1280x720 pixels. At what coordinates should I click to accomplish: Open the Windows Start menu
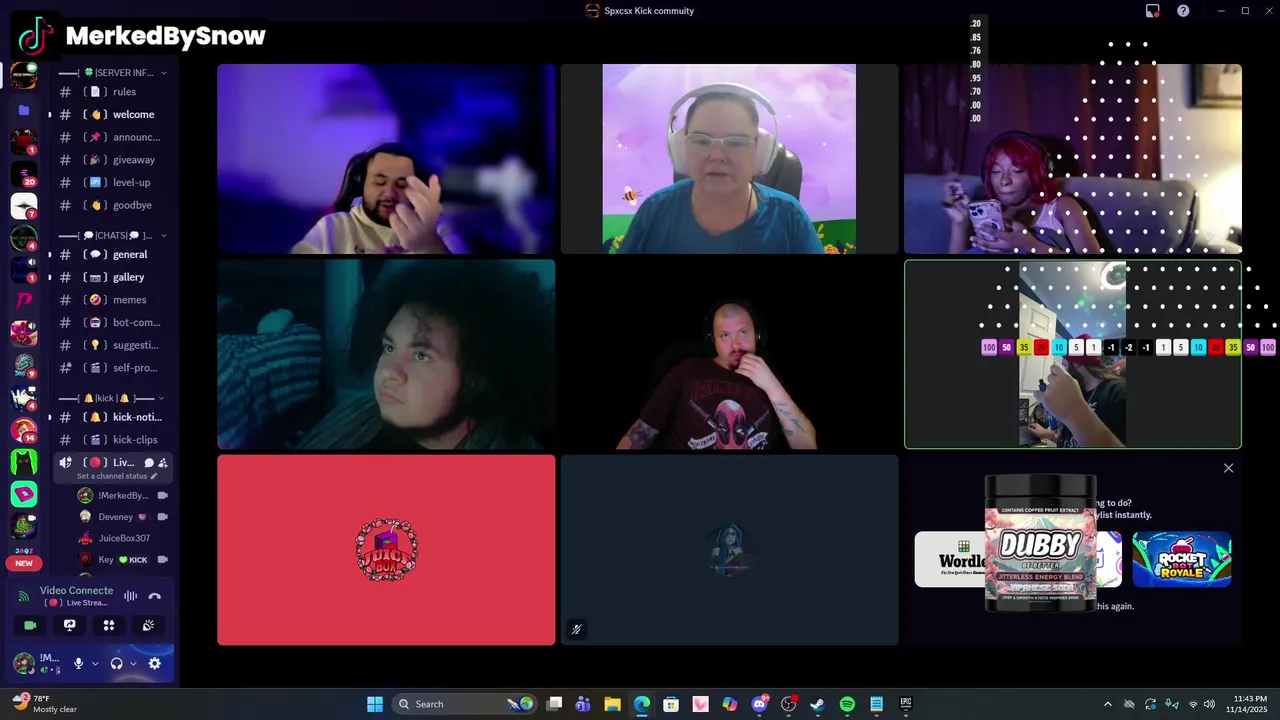pos(375,704)
